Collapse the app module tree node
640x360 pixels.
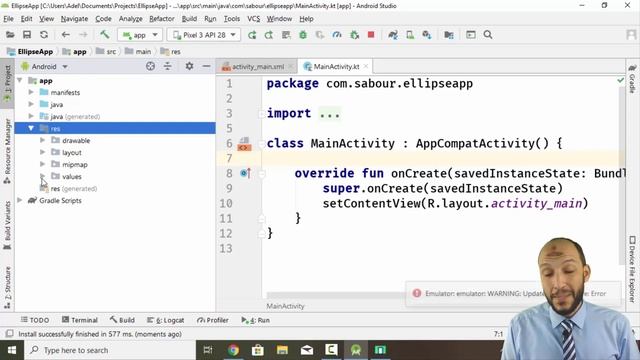coord(20,80)
